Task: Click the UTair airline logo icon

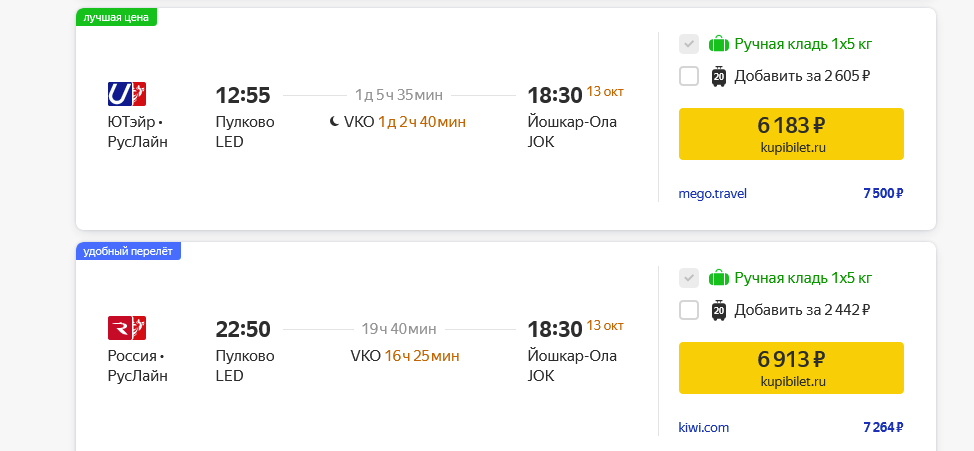Action: 127,94
